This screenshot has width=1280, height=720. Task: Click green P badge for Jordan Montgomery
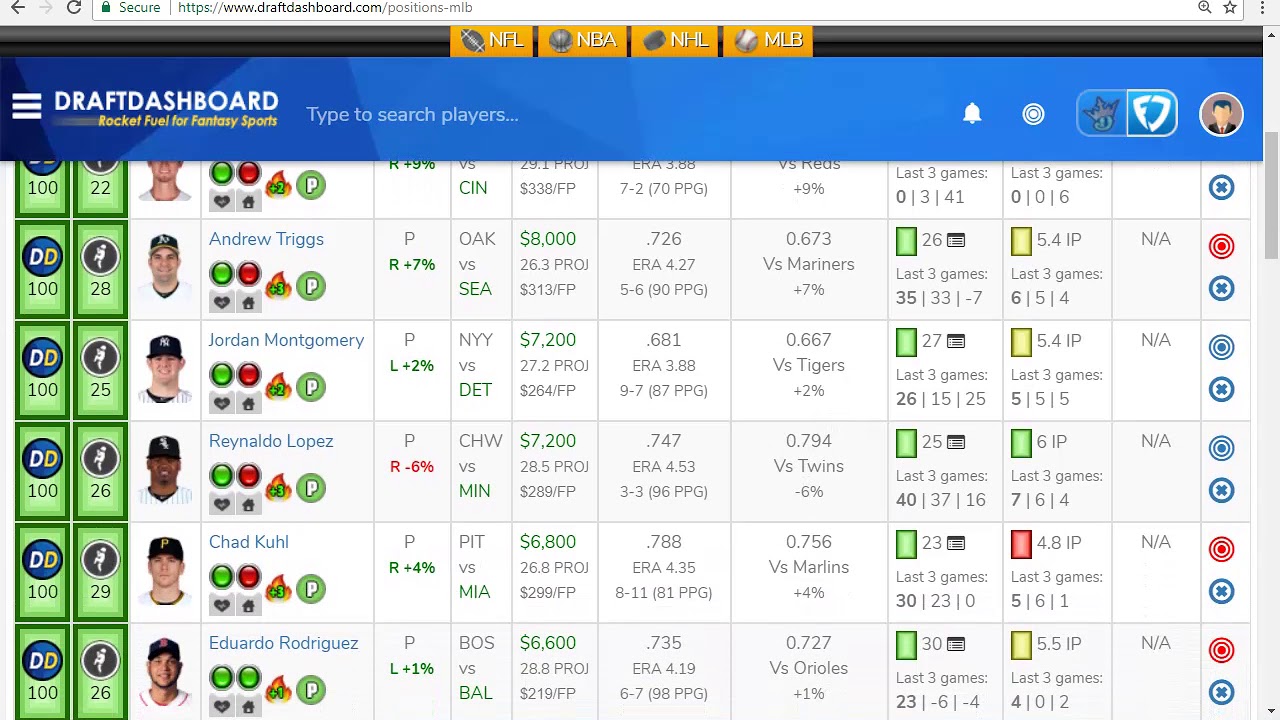point(311,387)
